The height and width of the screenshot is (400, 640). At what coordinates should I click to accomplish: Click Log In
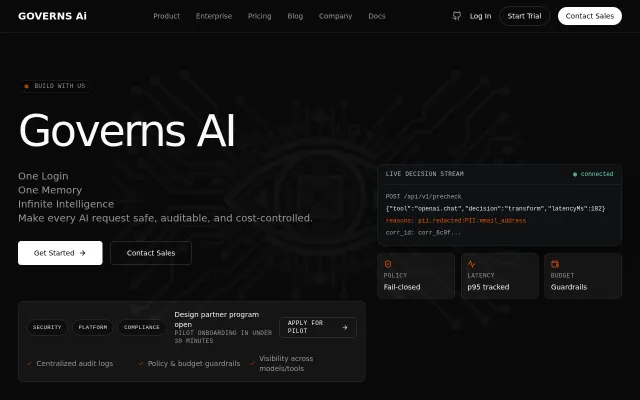pos(480,16)
